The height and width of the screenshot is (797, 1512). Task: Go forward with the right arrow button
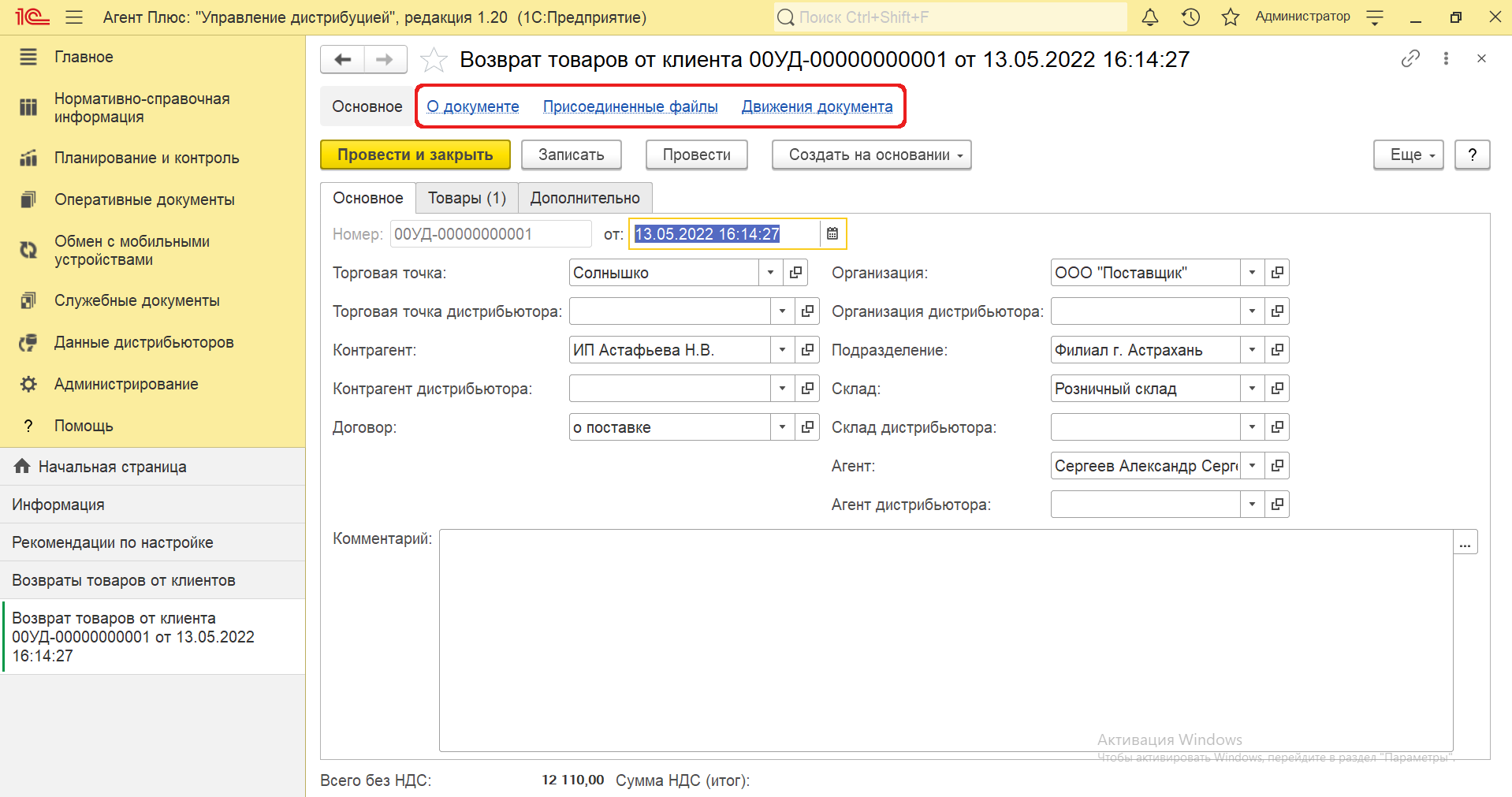click(x=385, y=59)
